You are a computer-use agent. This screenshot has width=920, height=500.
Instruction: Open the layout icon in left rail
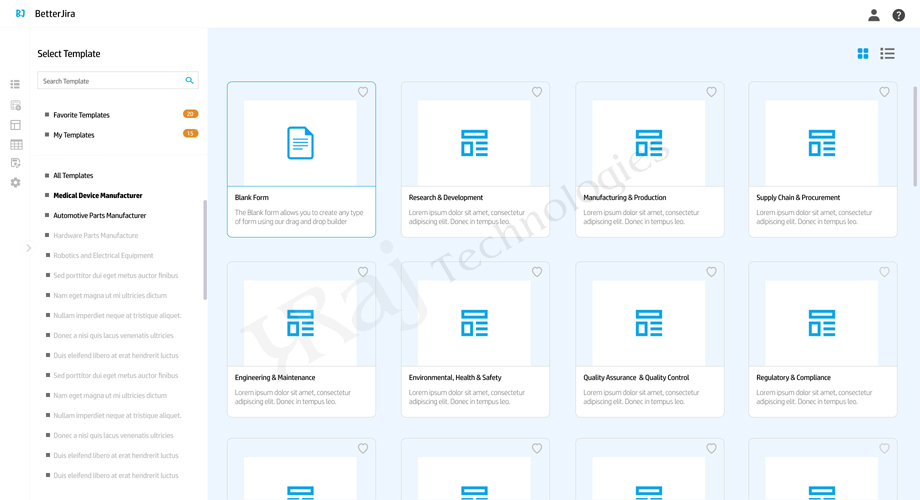pos(15,125)
